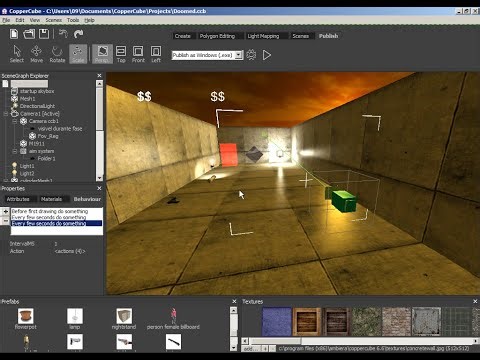The height and width of the screenshot is (360, 480).
Task: Select Camera1 [Active] in SceneGraph
Action: [x=40, y=114]
